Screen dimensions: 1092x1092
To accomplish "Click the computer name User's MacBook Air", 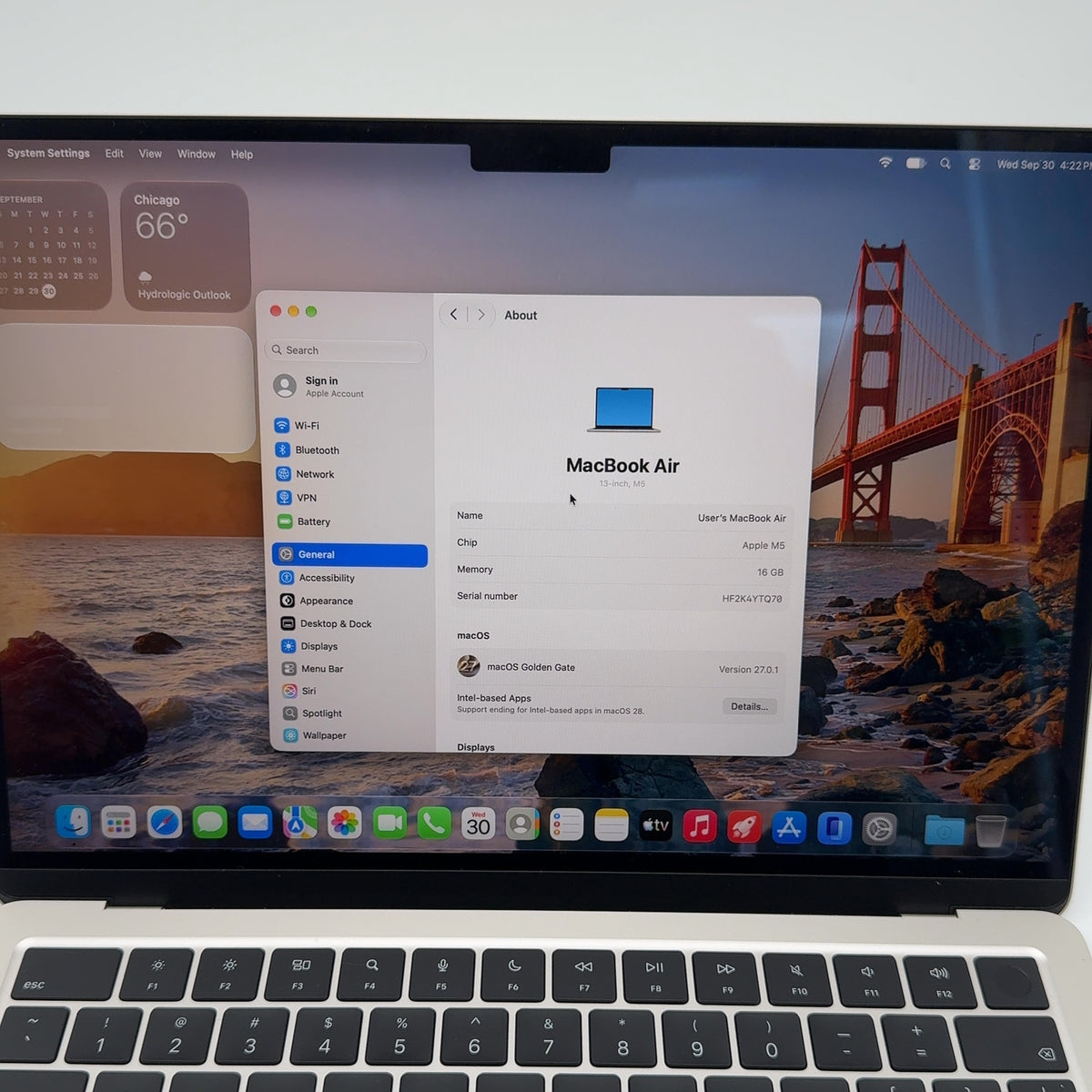I will [742, 518].
